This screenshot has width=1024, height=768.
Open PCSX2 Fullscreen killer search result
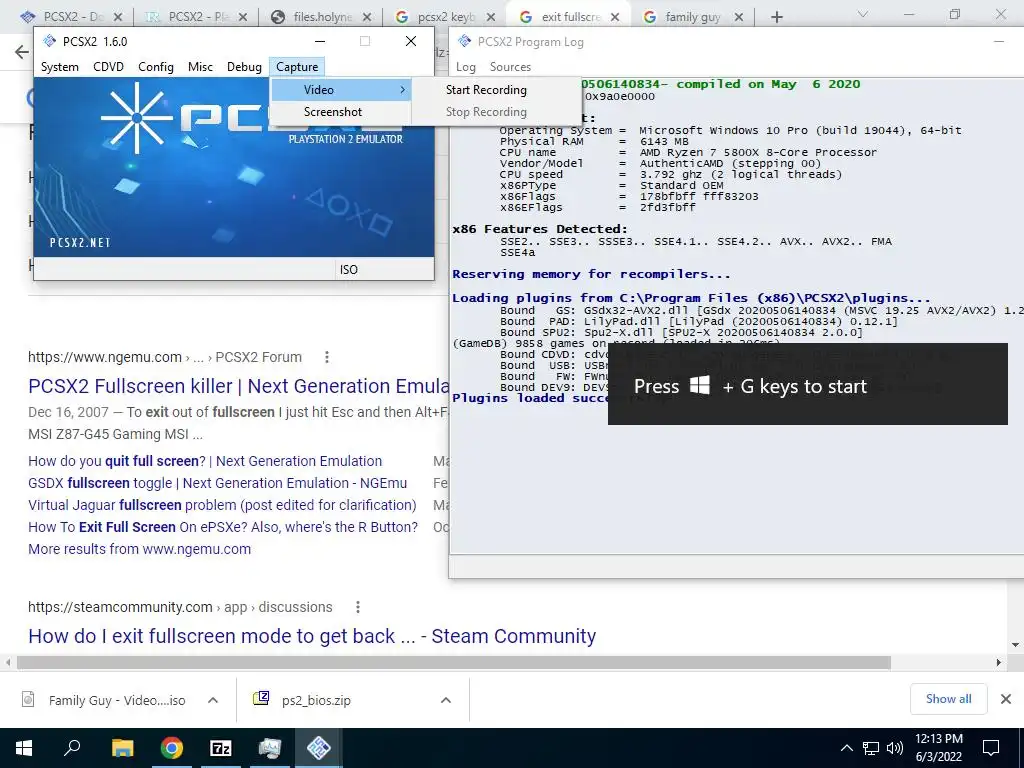238,386
